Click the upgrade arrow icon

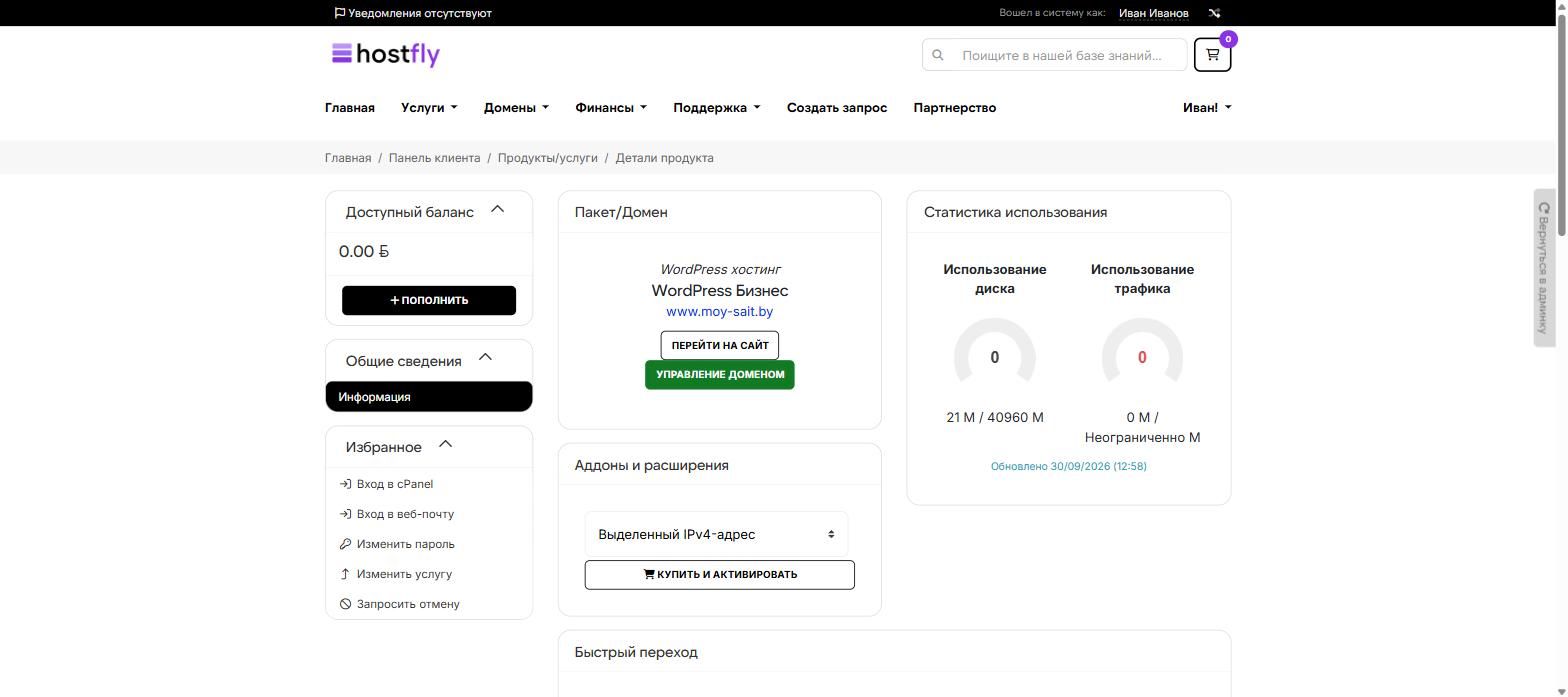pyautogui.click(x=345, y=574)
